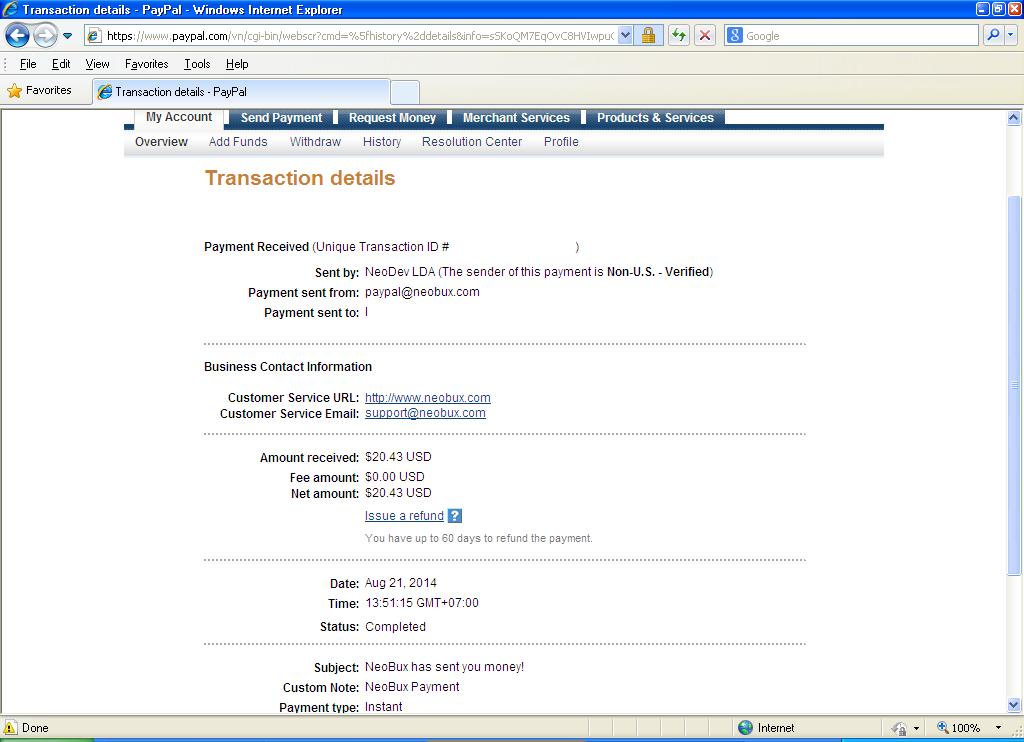Viewport: 1024px width, 742px height.
Task: Click the magnifier Search button
Action: point(993,36)
